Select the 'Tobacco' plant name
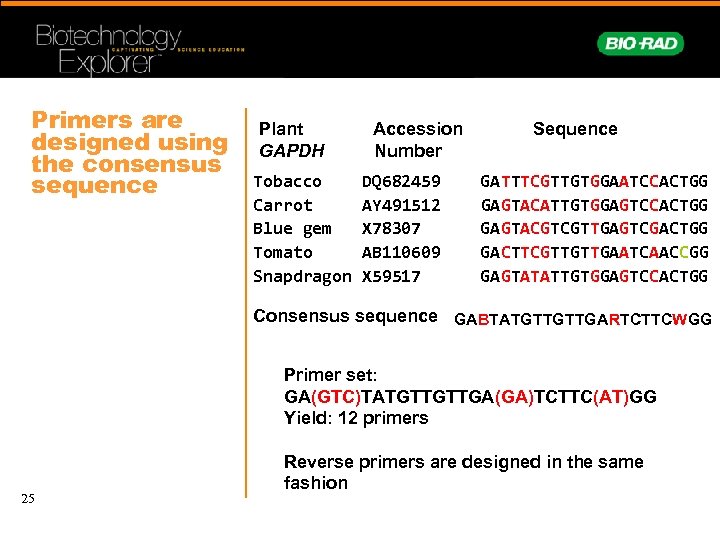The height and width of the screenshot is (540, 720). [287, 181]
